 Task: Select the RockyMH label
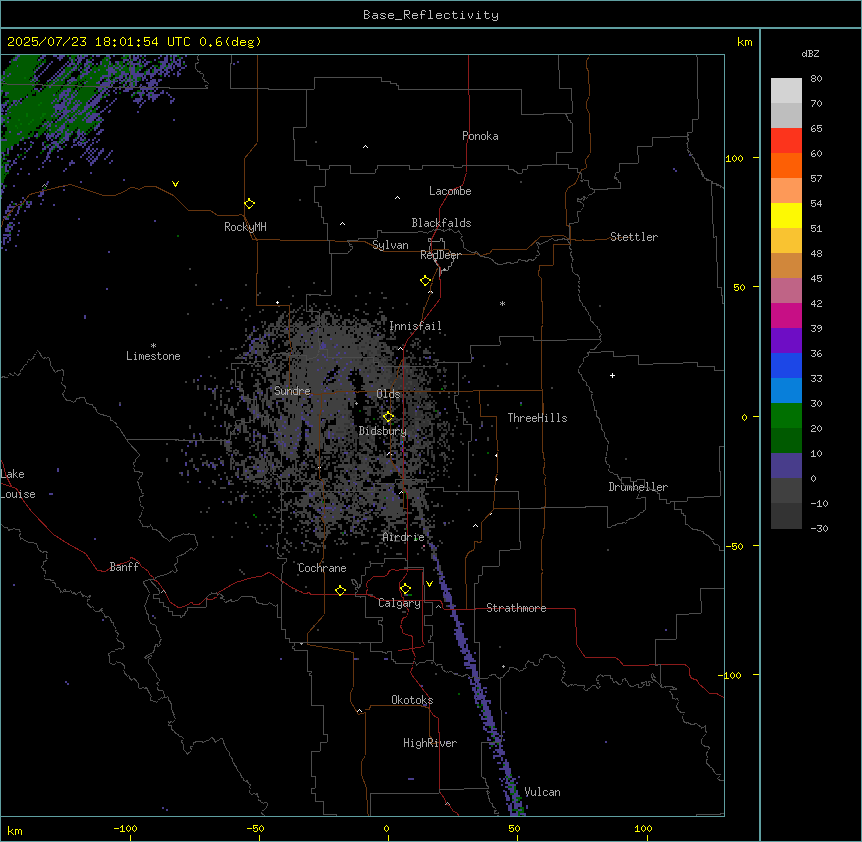[245, 227]
